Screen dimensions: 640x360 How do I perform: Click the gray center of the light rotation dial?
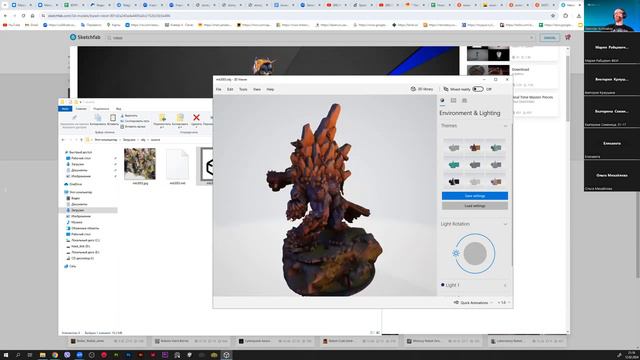tap(475, 253)
